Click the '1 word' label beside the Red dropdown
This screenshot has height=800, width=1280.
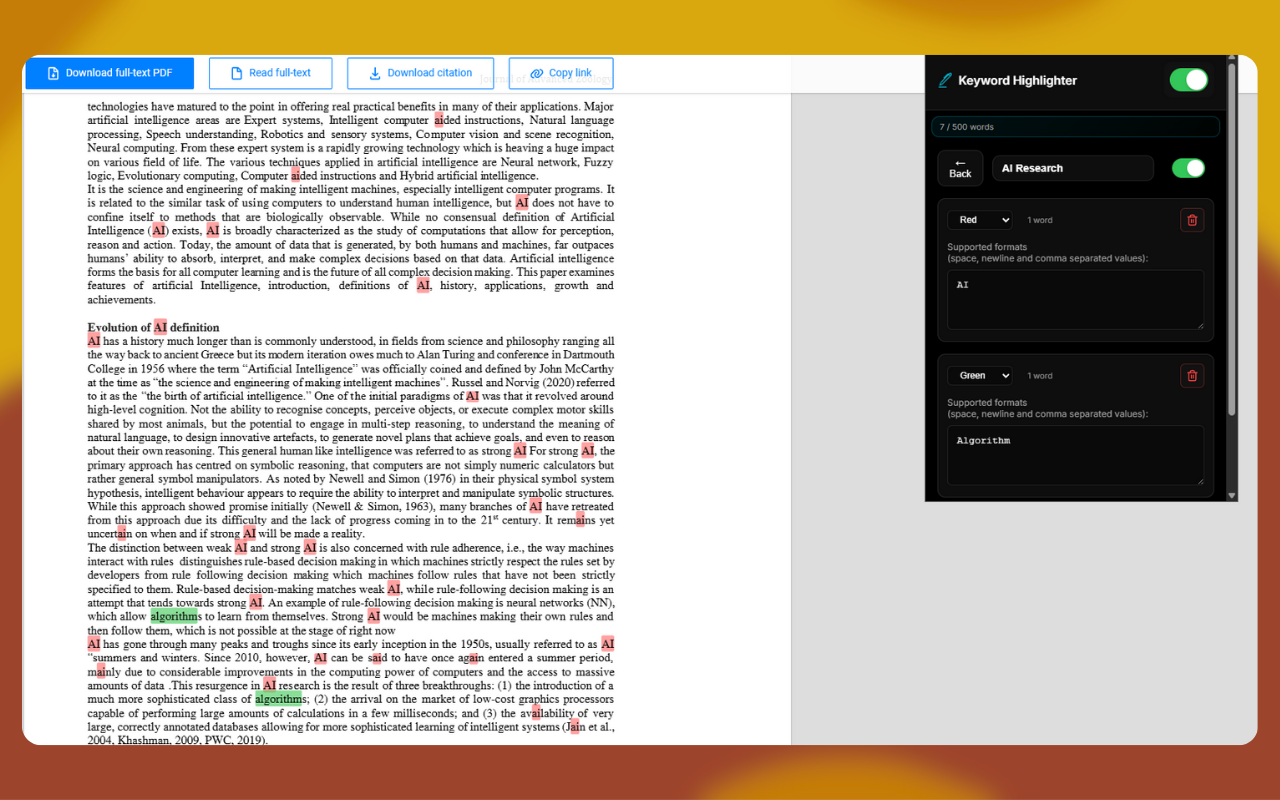1040,220
